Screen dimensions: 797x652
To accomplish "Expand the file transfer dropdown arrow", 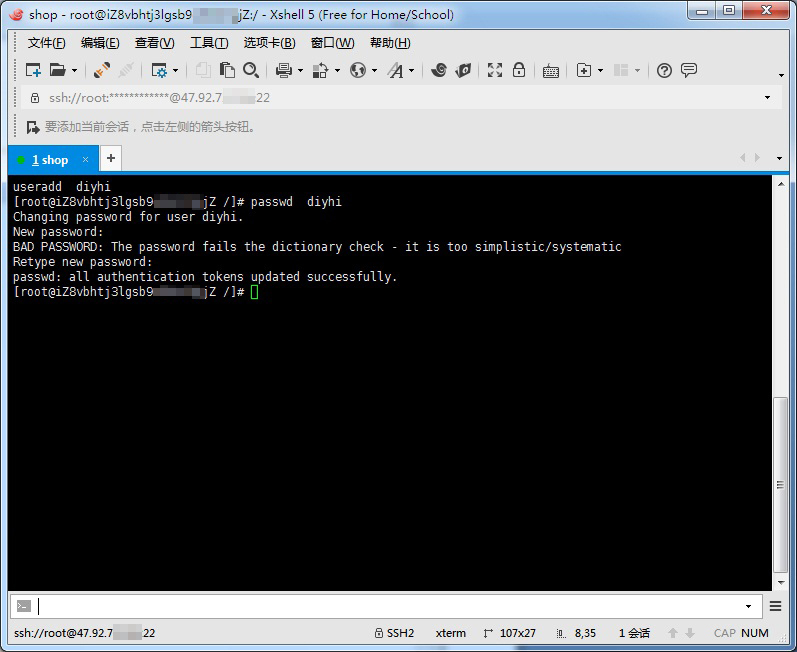I will (337, 71).
